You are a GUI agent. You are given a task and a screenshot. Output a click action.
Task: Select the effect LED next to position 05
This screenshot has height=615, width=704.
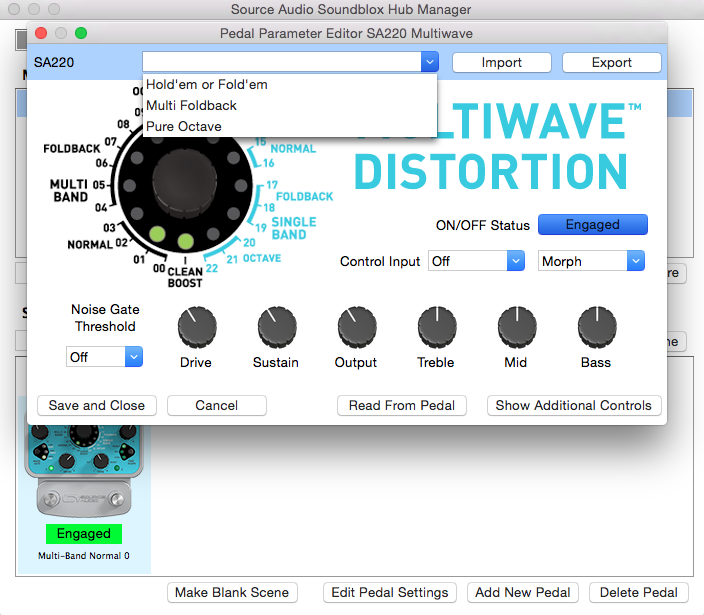tap(129, 185)
